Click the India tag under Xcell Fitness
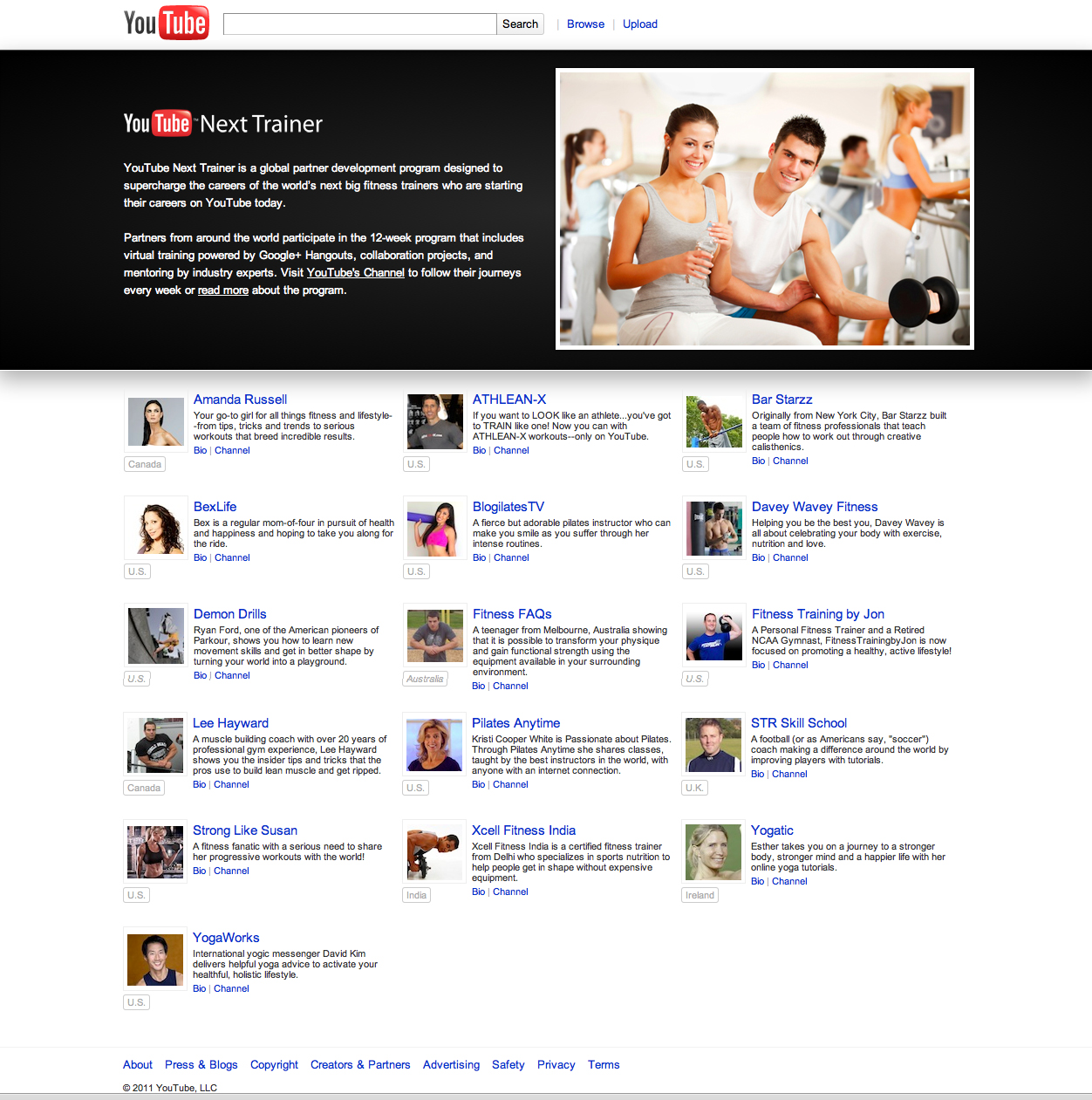 pos(417,895)
